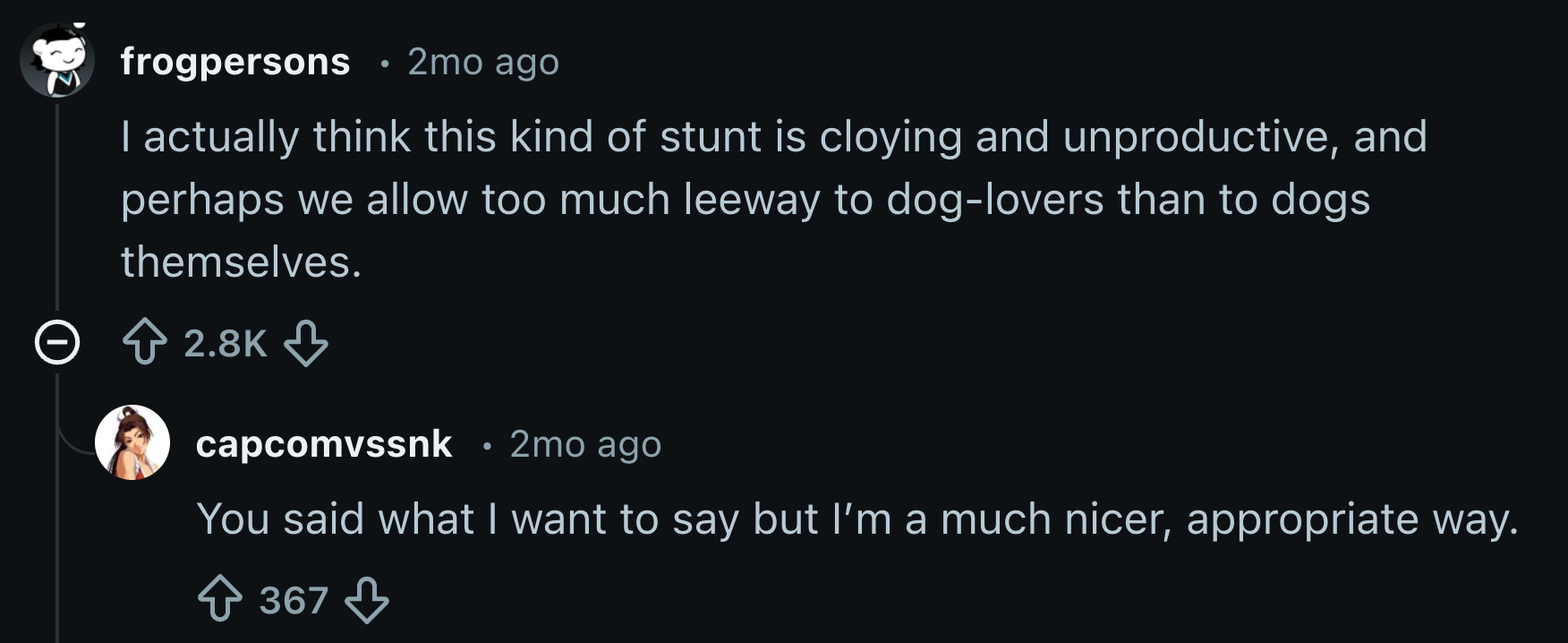The image size is (1568, 643).
Task: Upvote the capcomvssnk reply
Action: [x=220, y=599]
